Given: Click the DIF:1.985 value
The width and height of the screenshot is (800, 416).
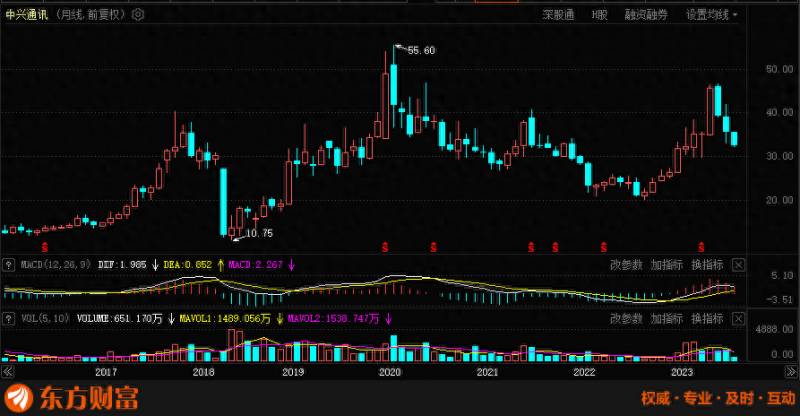Looking at the screenshot, I should click(x=122, y=265).
